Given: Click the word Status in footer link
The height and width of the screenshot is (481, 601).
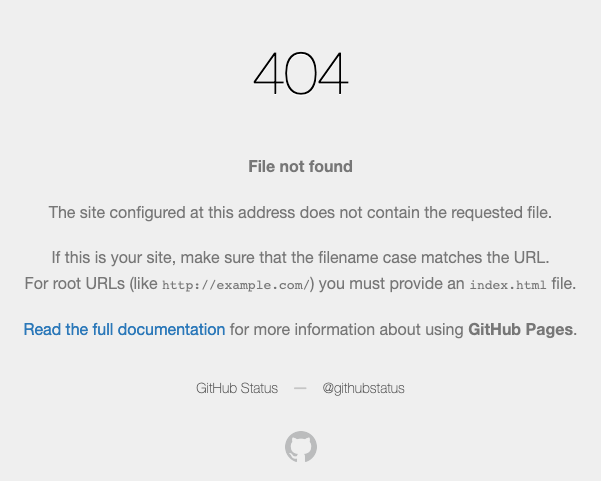Looking at the screenshot, I should [259, 388].
